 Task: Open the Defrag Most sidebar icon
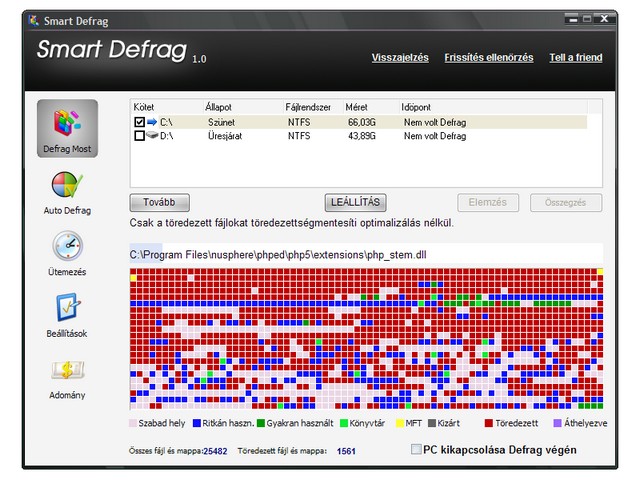point(67,128)
